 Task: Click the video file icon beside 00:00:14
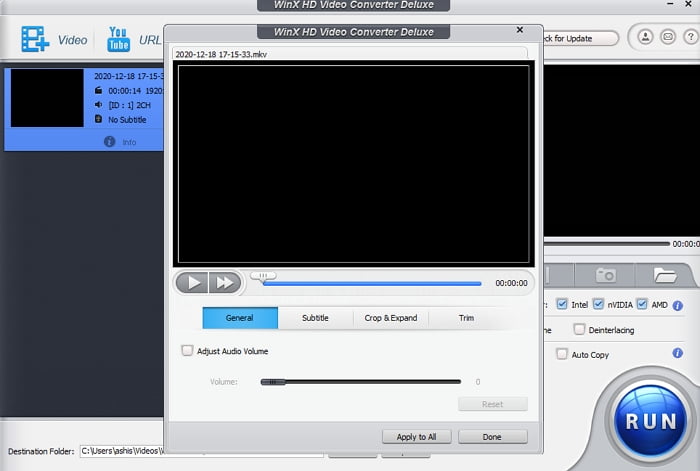(99, 90)
